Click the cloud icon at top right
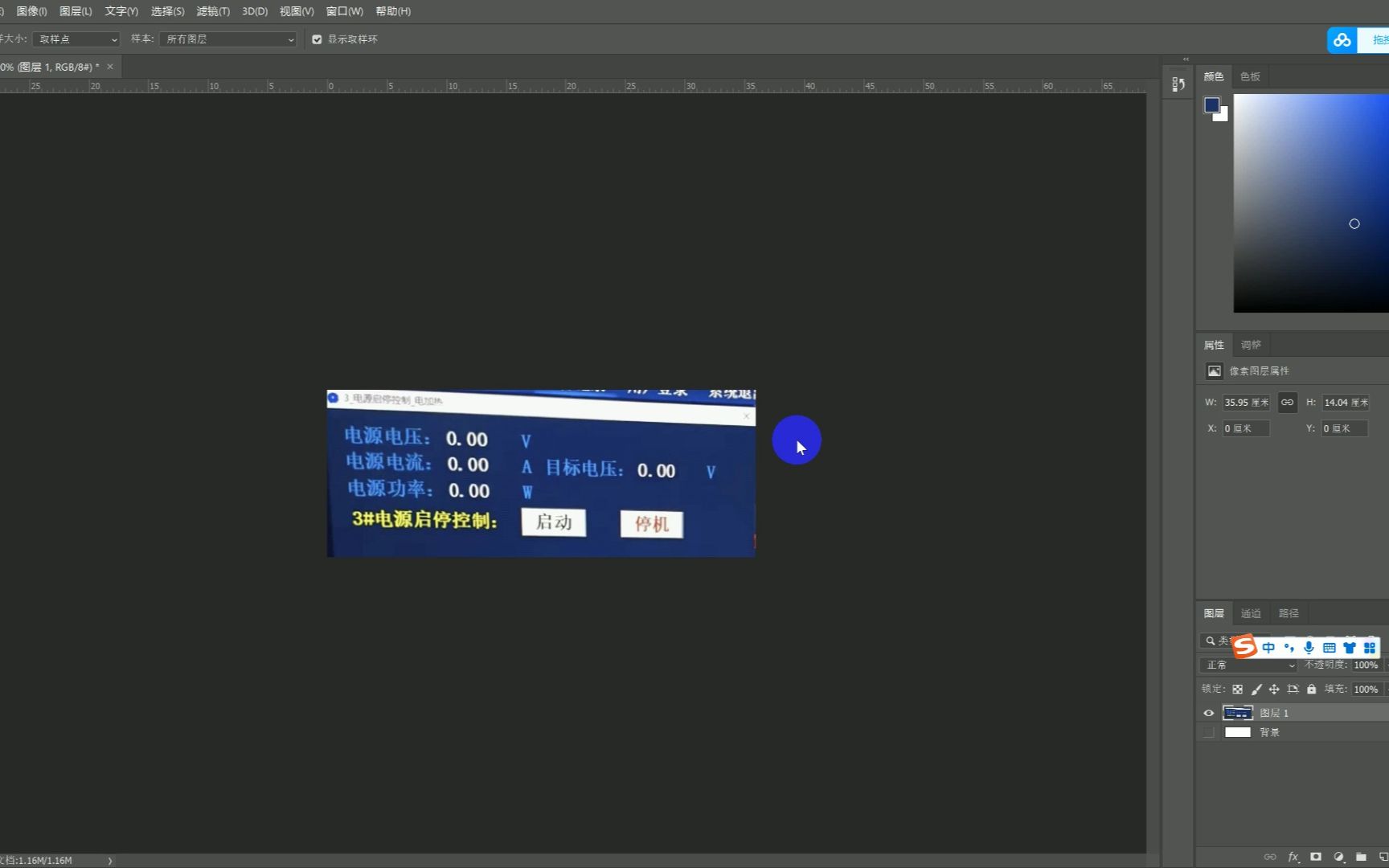The image size is (1389, 868). tap(1342, 40)
